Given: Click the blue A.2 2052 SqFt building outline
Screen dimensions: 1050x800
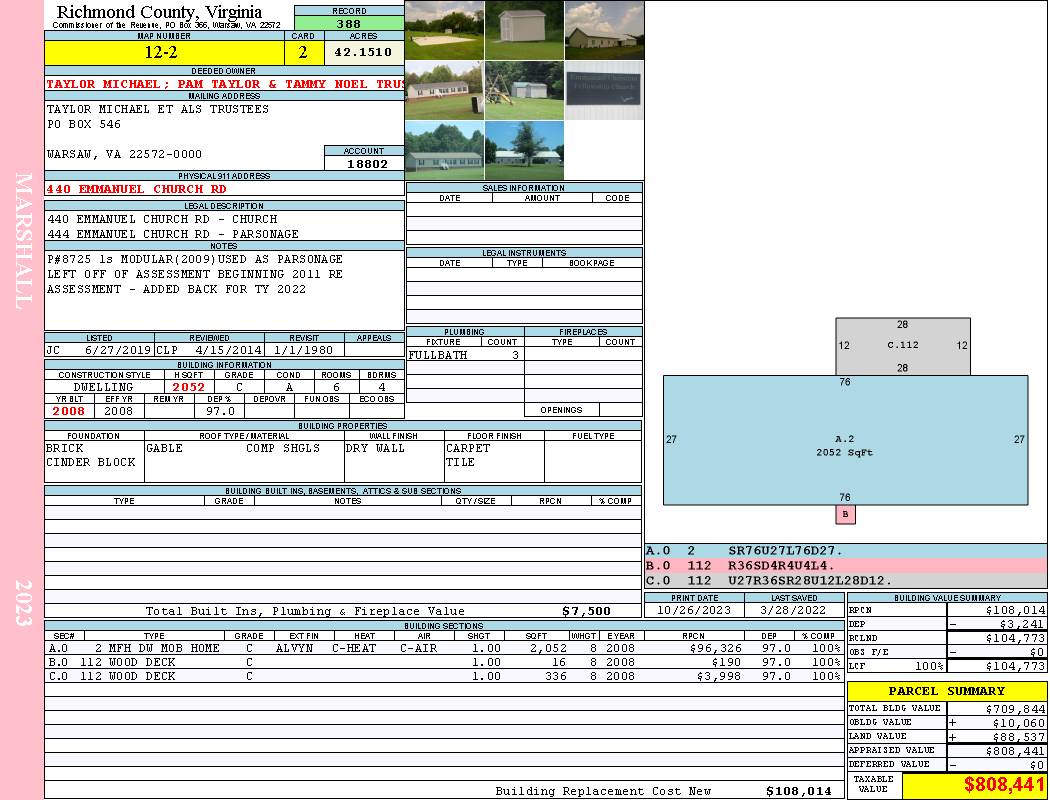Looking at the screenshot, I should coord(845,440).
